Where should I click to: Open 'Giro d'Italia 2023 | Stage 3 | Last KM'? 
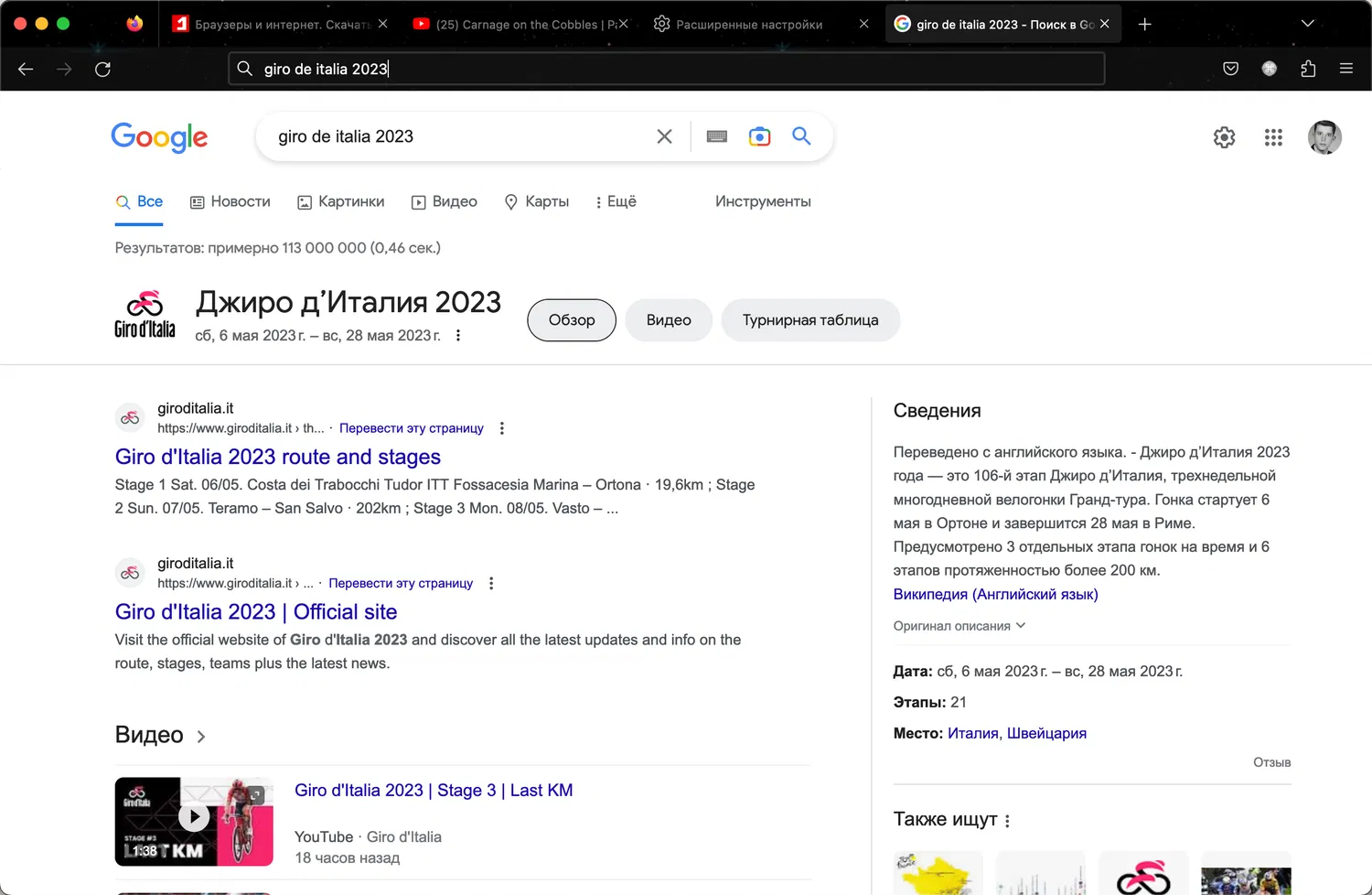point(434,791)
